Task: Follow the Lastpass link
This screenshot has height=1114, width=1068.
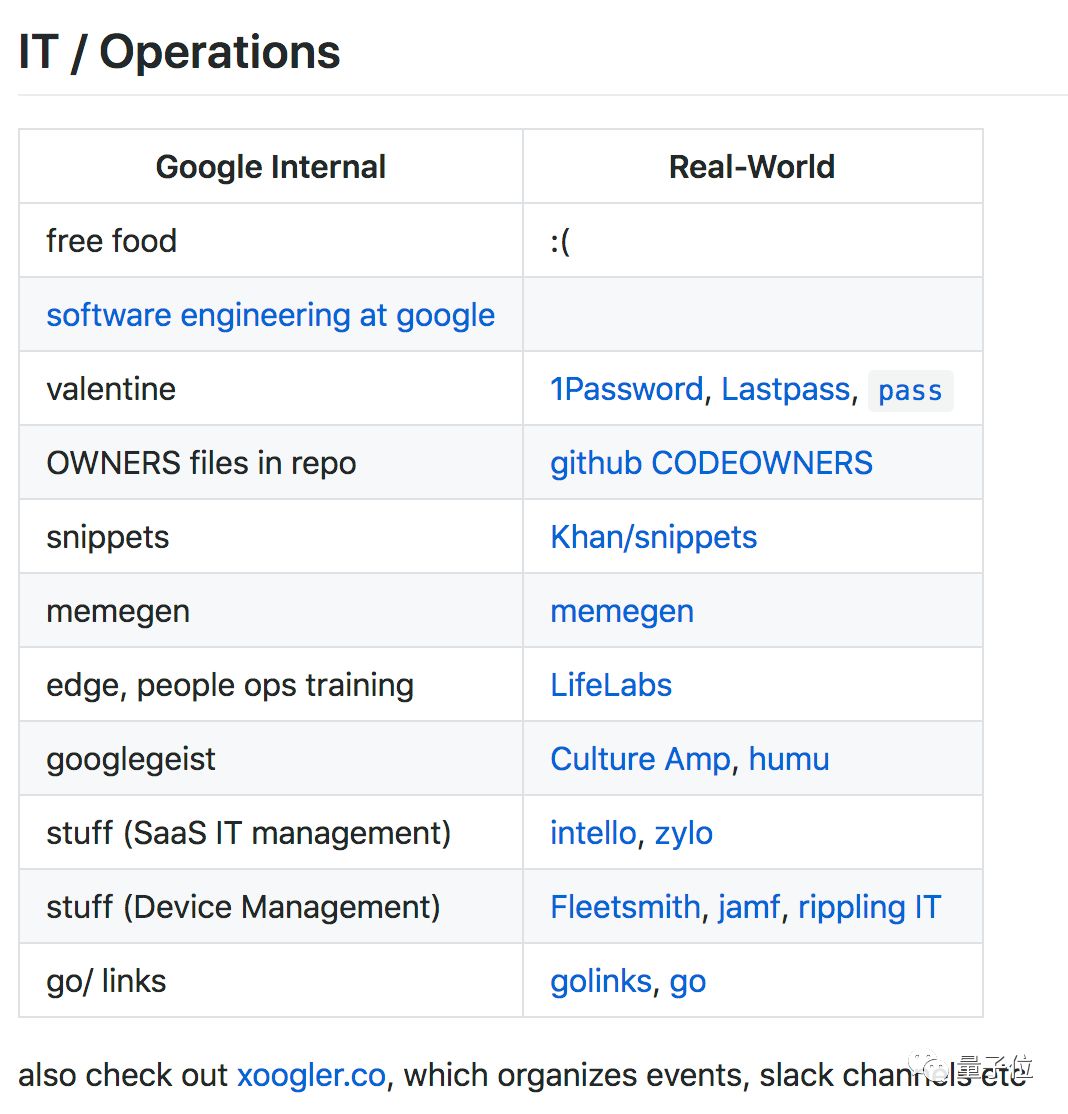Action: (786, 389)
